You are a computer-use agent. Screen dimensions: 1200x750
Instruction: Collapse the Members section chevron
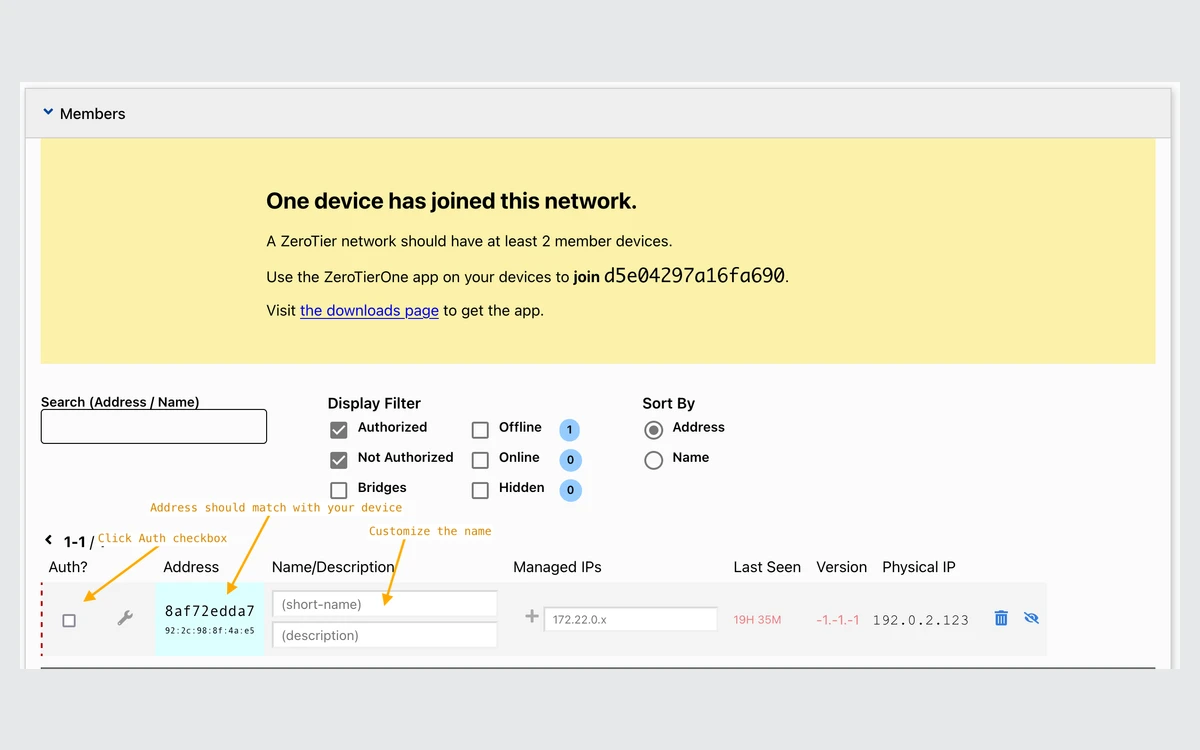pyautogui.click(x=48, y=113)
